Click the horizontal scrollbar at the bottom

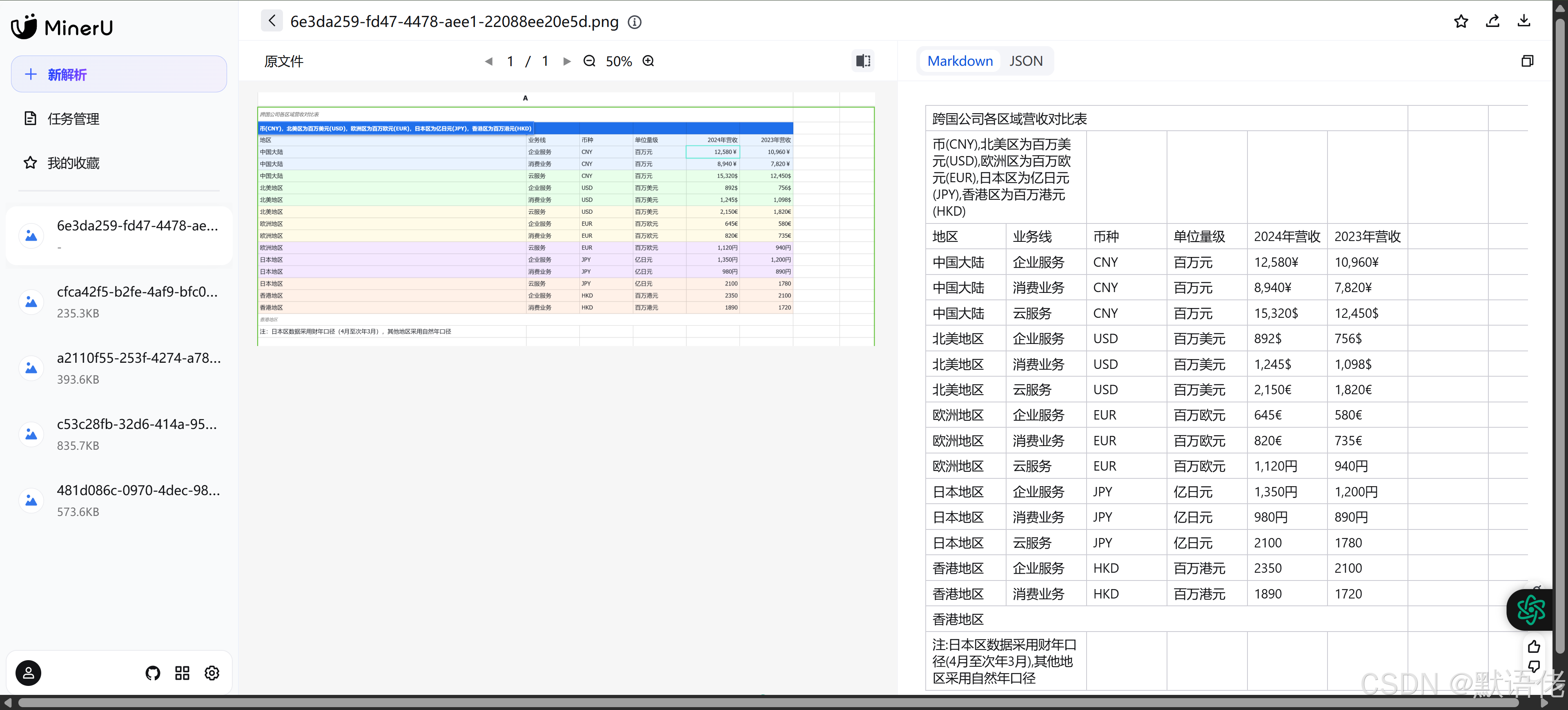pyautogui.click(x=768, y=703)
